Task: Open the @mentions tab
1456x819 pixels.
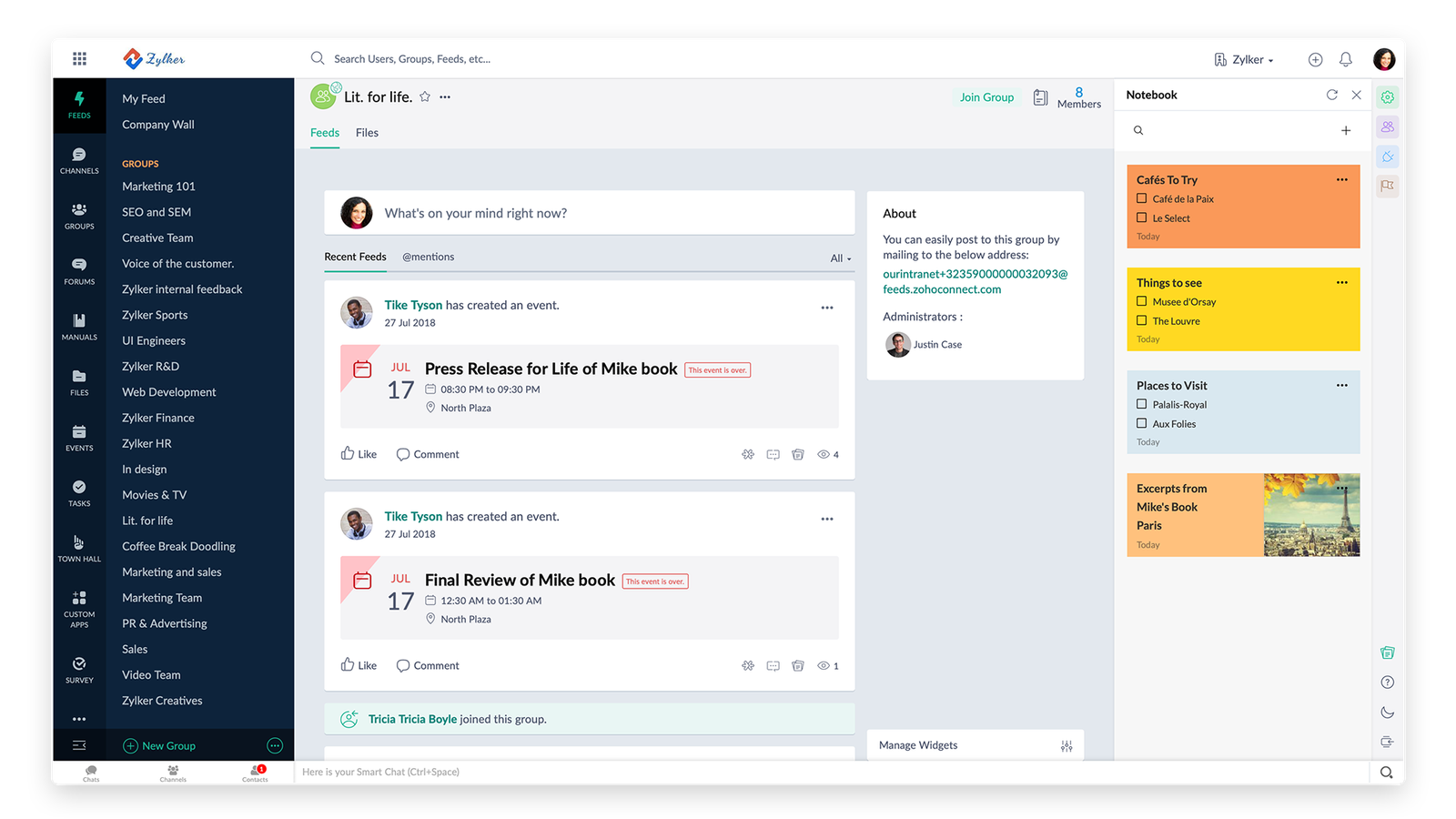Action: 428,257
